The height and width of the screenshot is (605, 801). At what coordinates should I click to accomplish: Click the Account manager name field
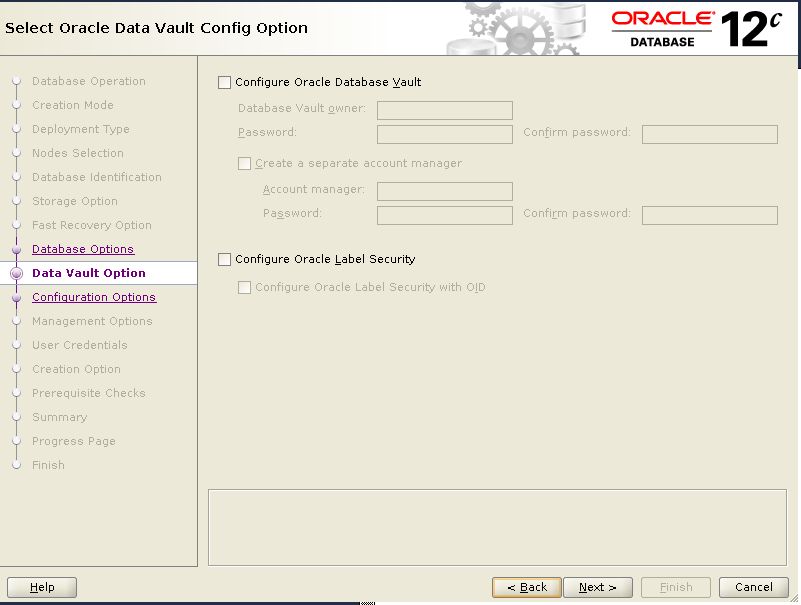click(x=444, y=191)
